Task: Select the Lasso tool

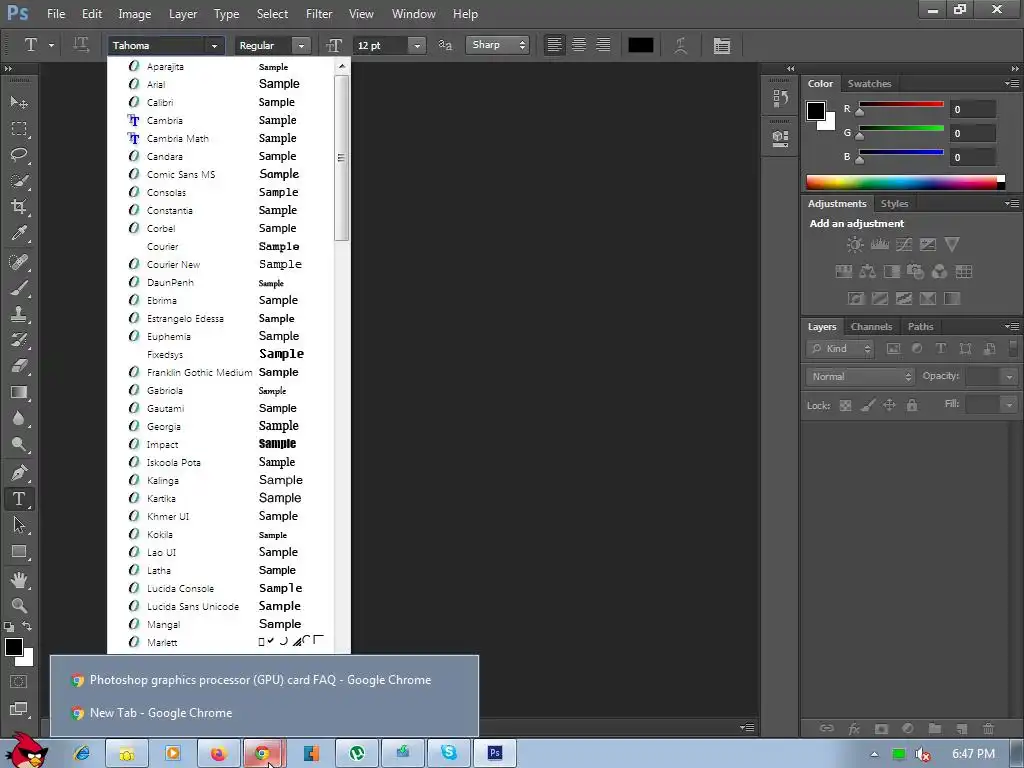Action: pos(19,155)
